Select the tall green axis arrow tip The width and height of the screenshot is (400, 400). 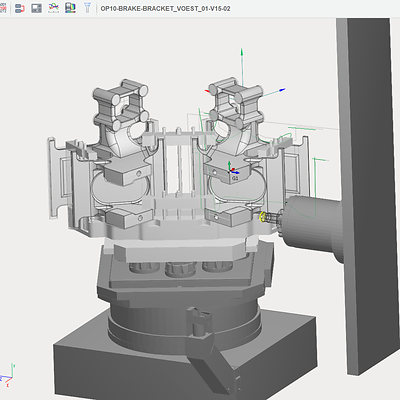242,52
